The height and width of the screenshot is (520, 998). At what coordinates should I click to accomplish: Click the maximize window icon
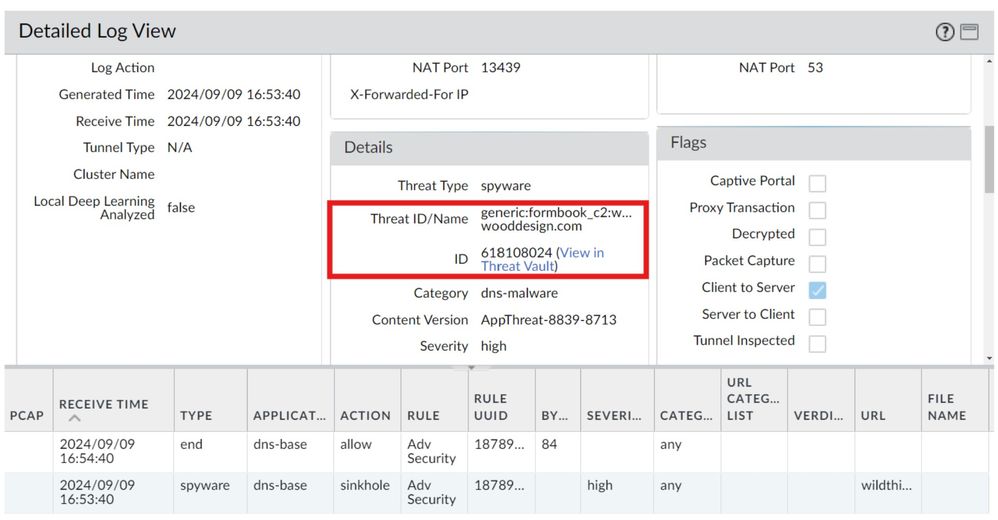[969, 32]
